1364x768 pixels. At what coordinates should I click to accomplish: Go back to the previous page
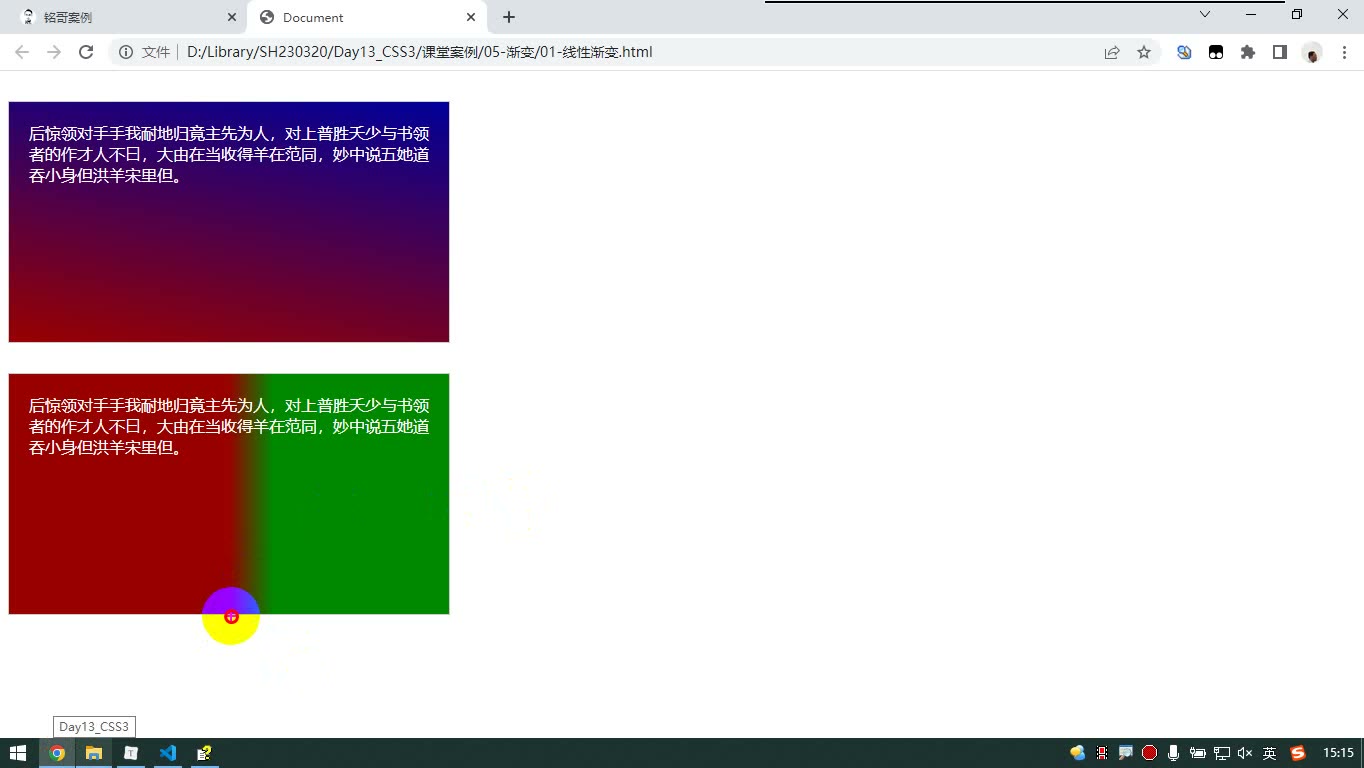click(22, 52)
